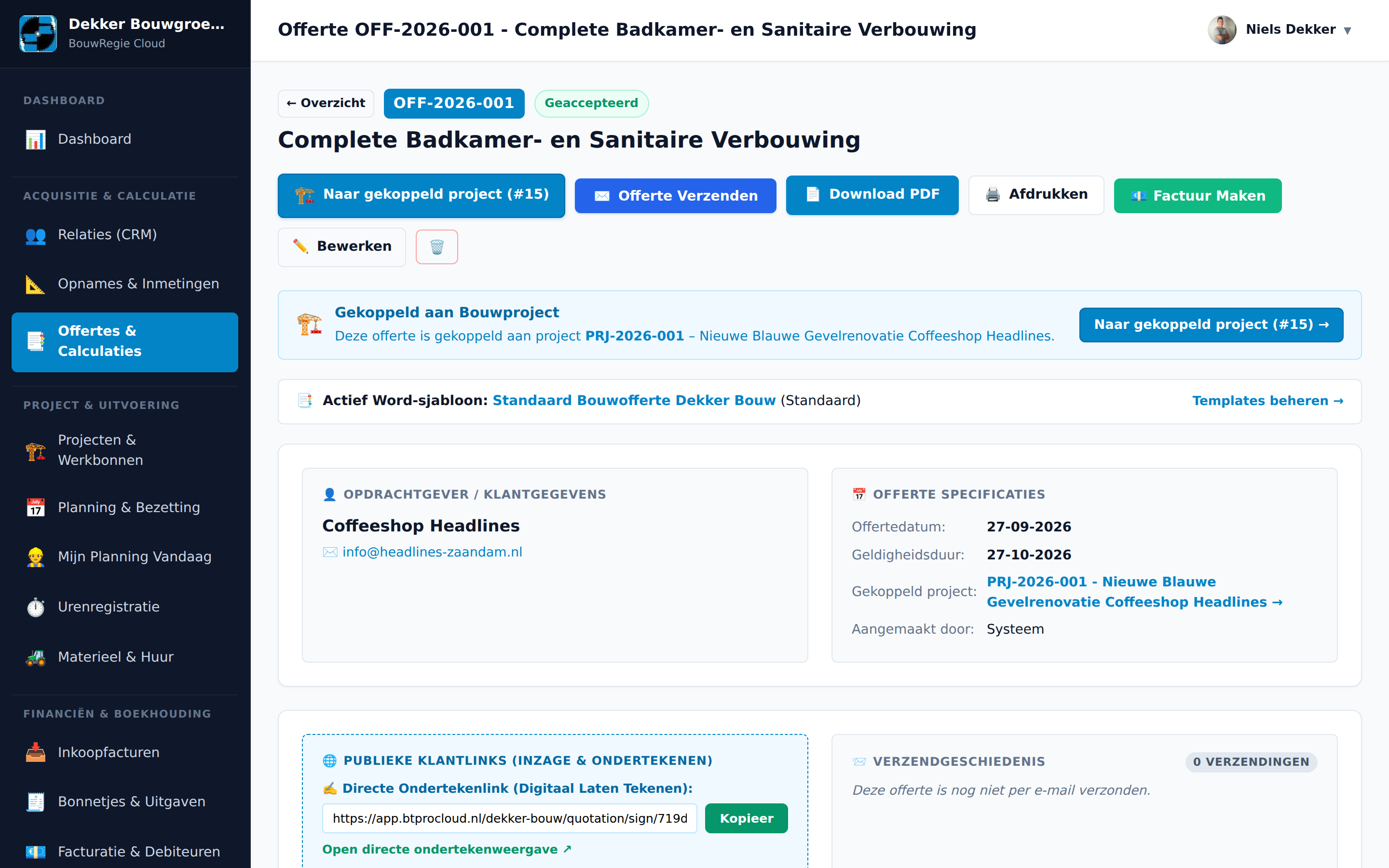Click the Geaccepteerd status badge
1389x868 pixels.
click(591, 103)
